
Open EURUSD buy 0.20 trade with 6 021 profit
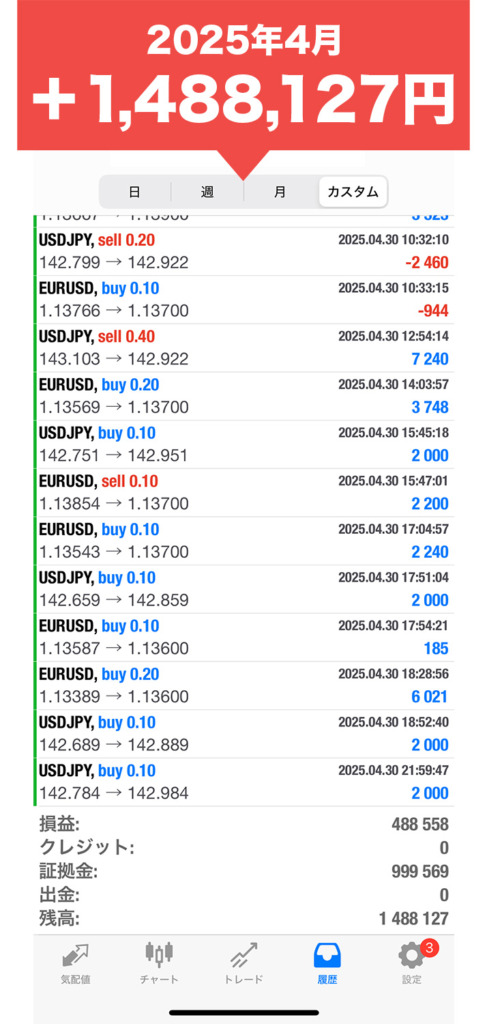click(244, 686)
